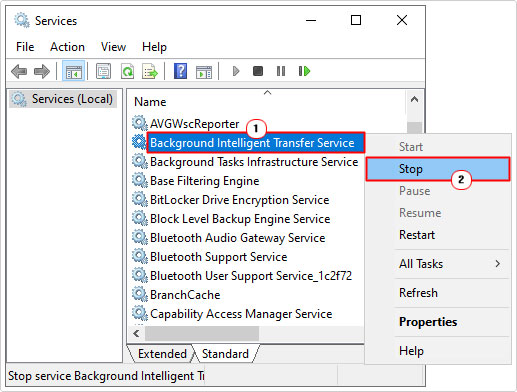The width and height of the screenshot is (517, 392).
Task: Click gear icon beside Capability Access Manager Service
Action: point(139,313)
